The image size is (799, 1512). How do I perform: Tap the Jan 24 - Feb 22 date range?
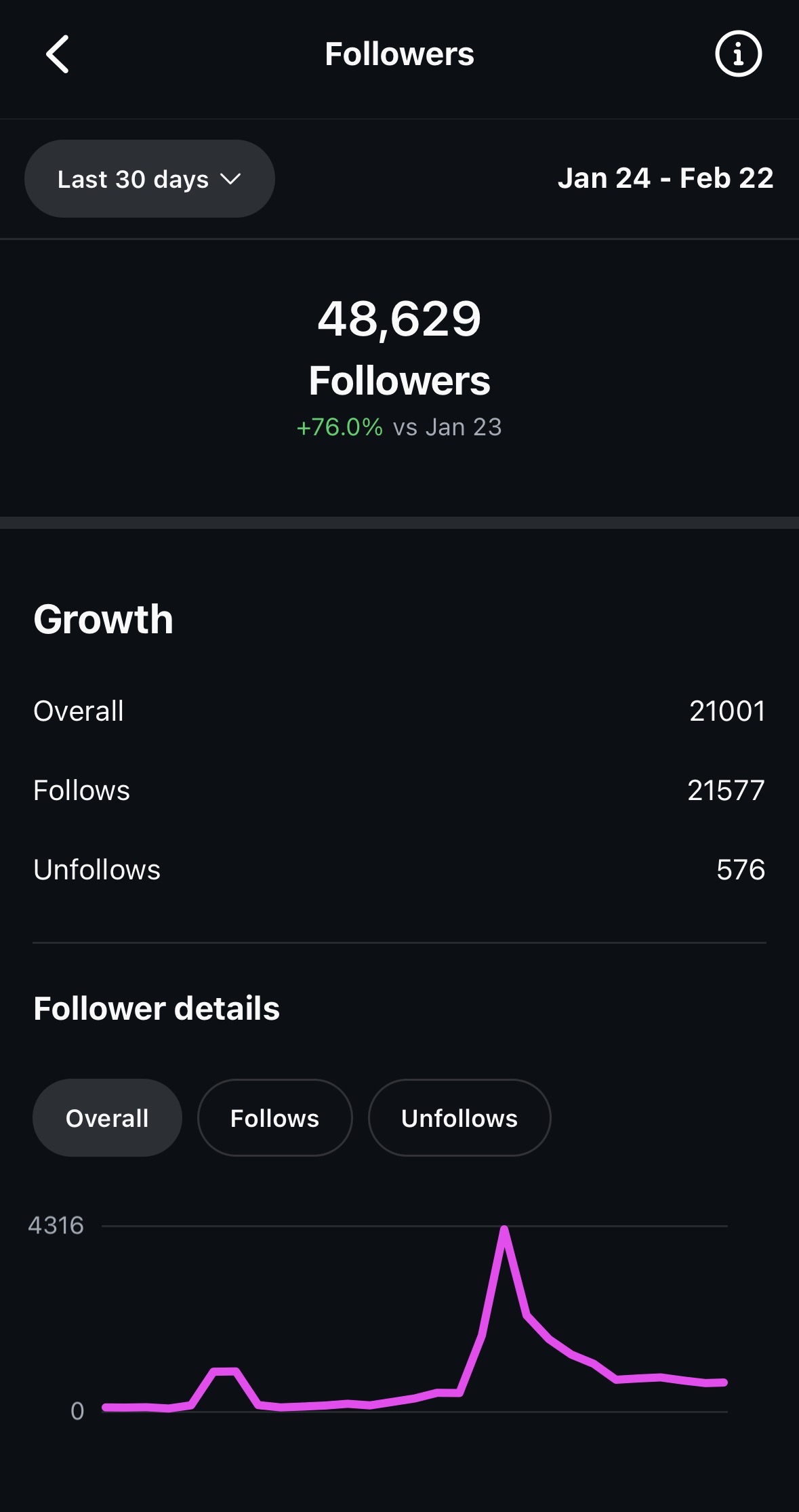665,178
